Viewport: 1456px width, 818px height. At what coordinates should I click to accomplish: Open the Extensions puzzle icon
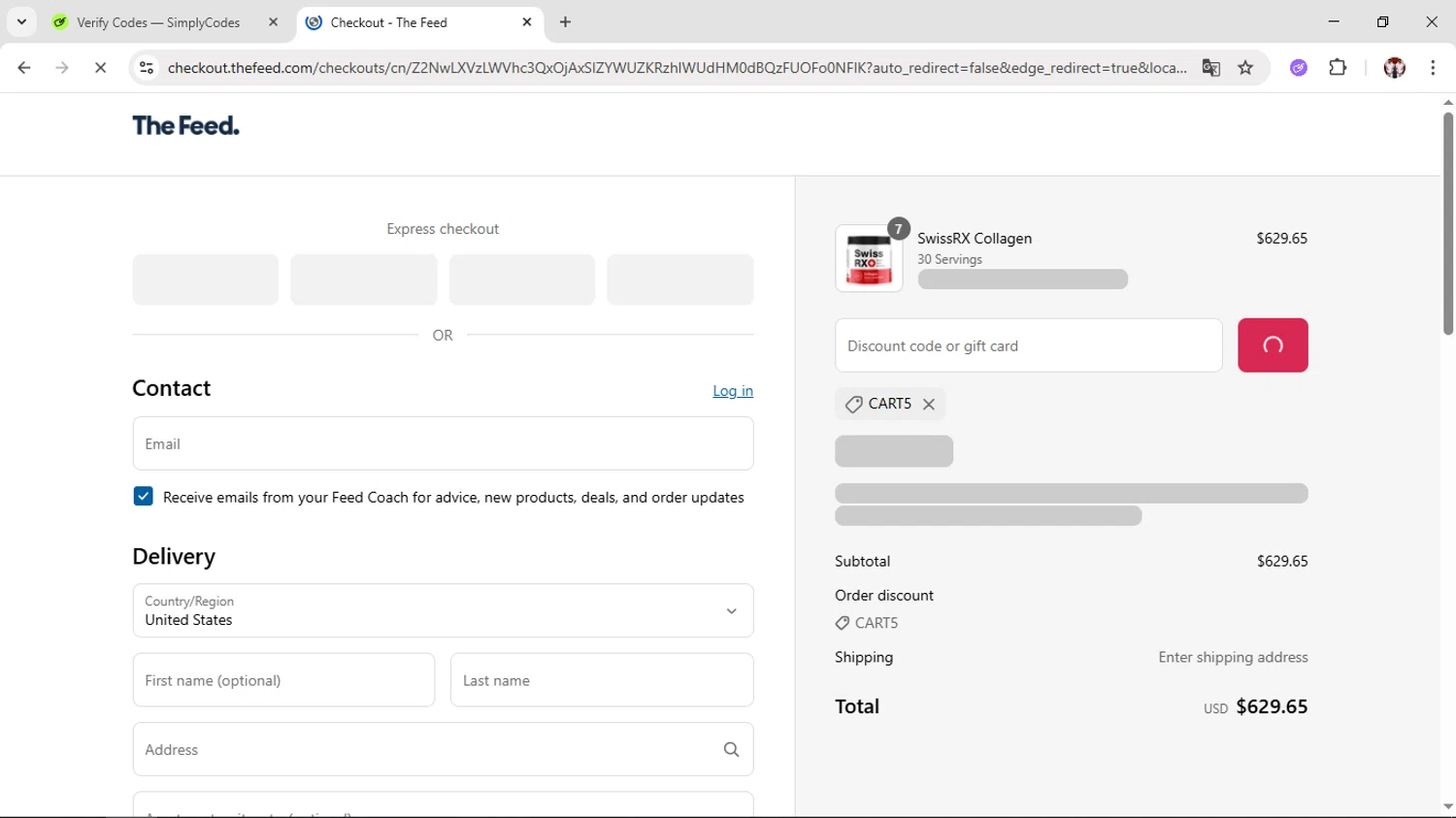pos(1338,68)
